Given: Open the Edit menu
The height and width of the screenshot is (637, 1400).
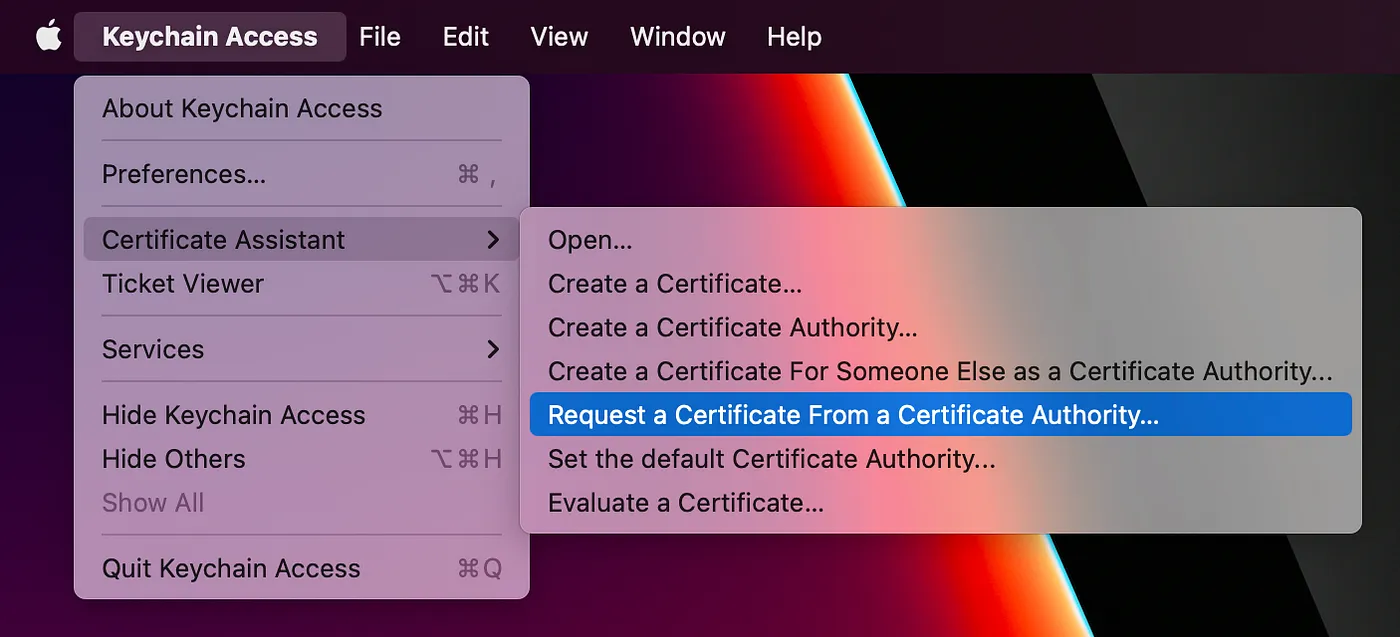Looking at the screenshot, I should point(466,37).
